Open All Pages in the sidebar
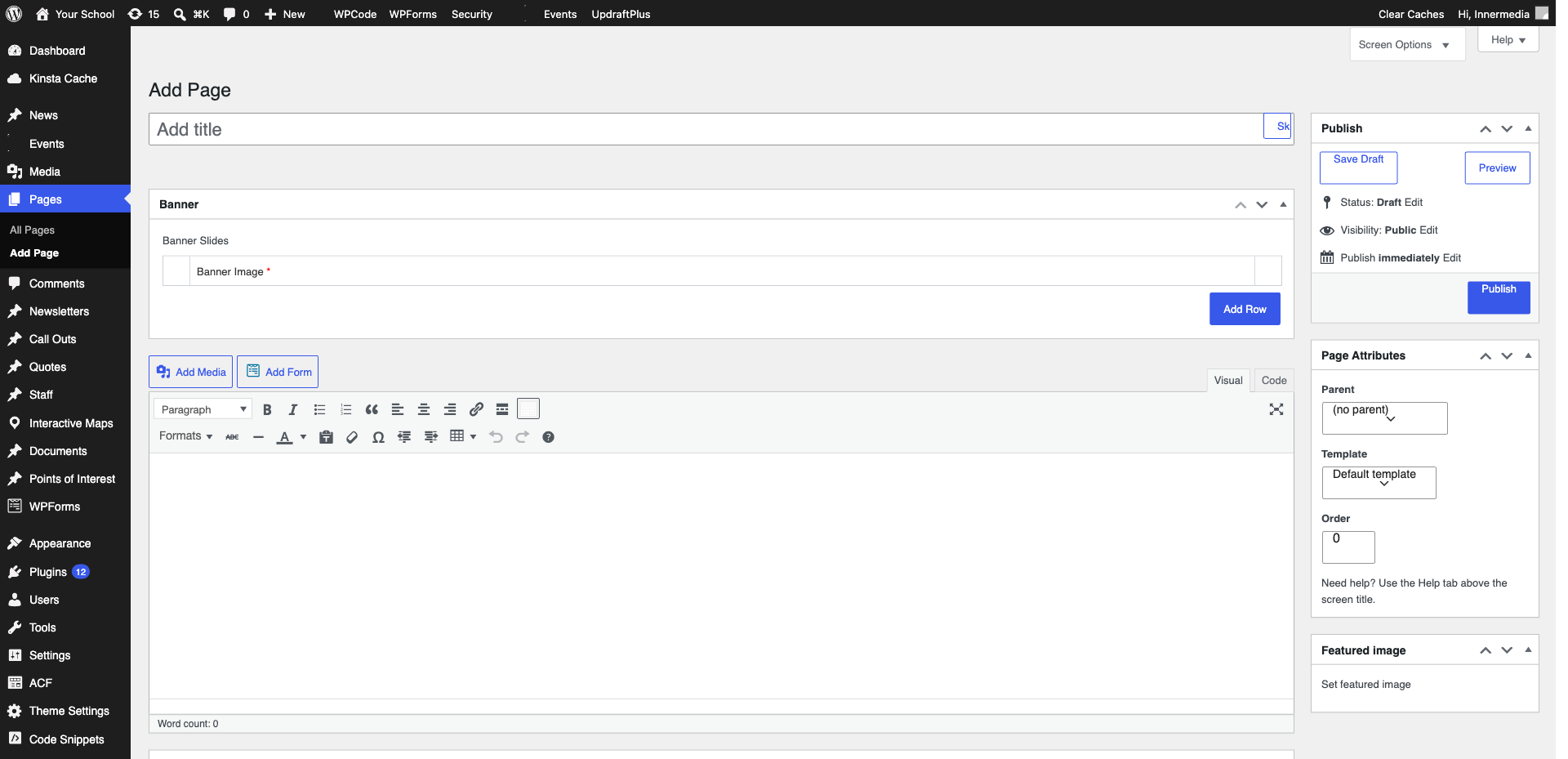Viewport: 1568px width, 759px height. coord(33,230)
